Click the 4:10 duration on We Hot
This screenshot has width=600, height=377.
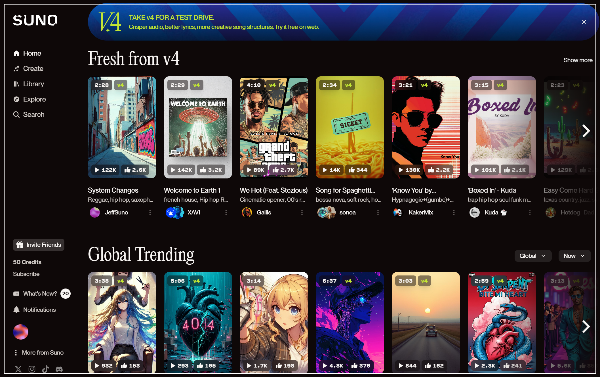(254, 85)
